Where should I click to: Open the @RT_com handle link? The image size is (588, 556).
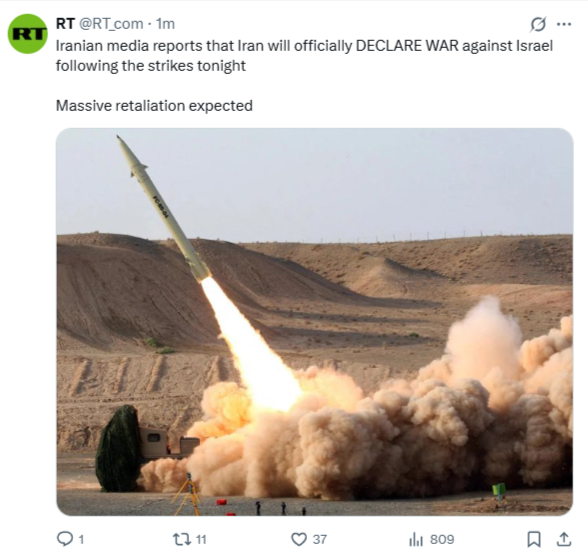point(111,24)
